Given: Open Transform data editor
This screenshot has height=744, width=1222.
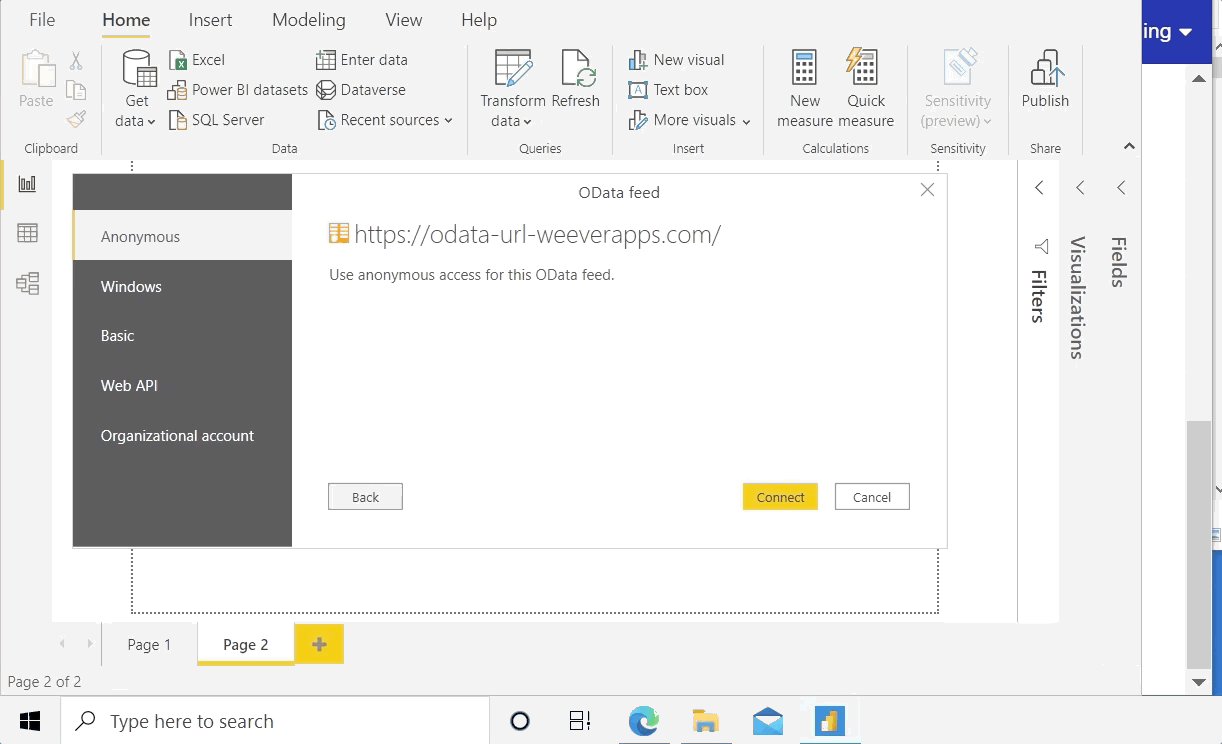Looking at the screenshot, I should pos(513,70).
